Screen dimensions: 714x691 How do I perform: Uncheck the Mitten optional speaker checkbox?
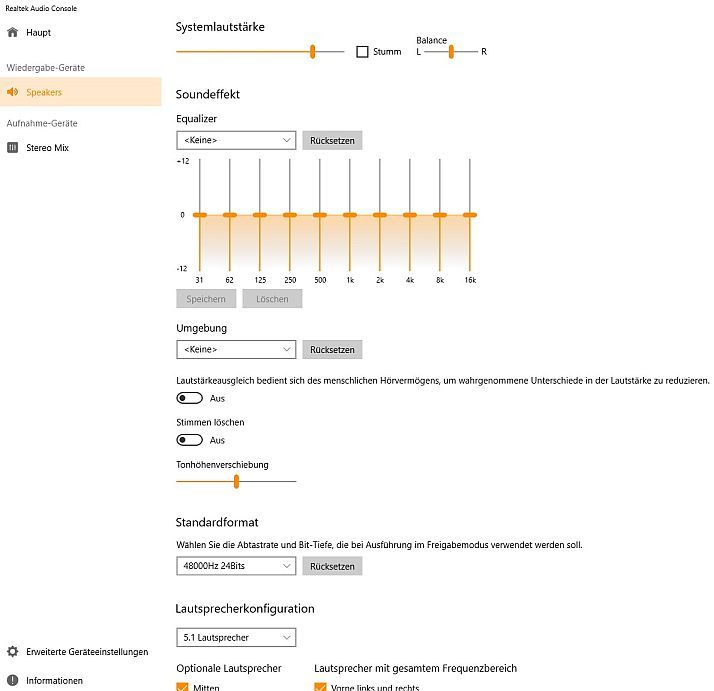tap(182, 687)
